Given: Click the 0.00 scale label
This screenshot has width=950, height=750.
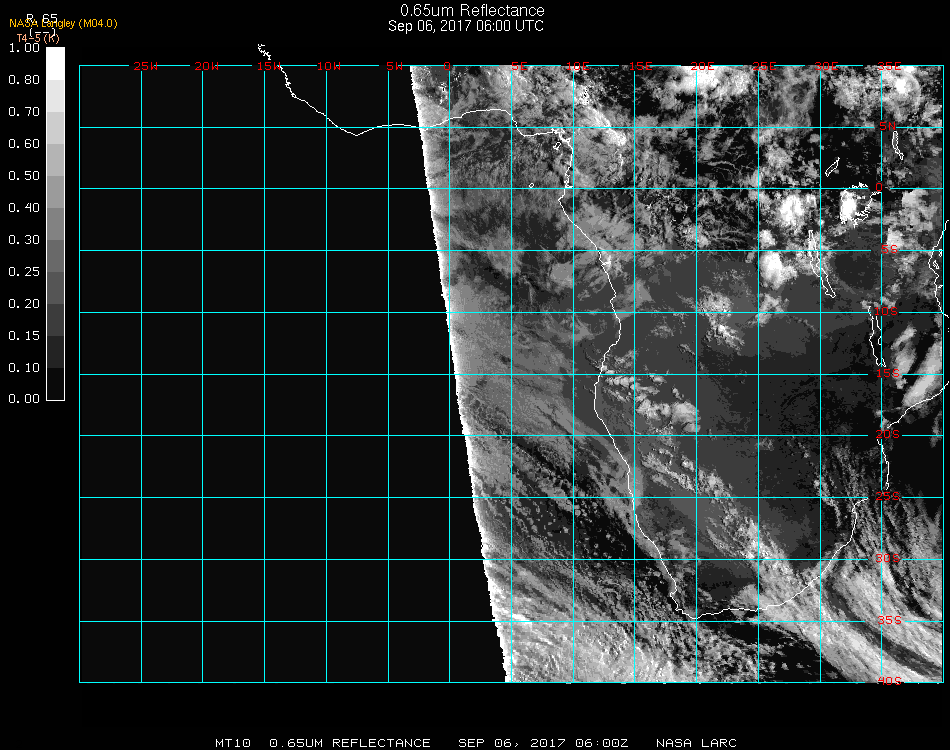Looking at the screenshot, I should tap(24, 399).
